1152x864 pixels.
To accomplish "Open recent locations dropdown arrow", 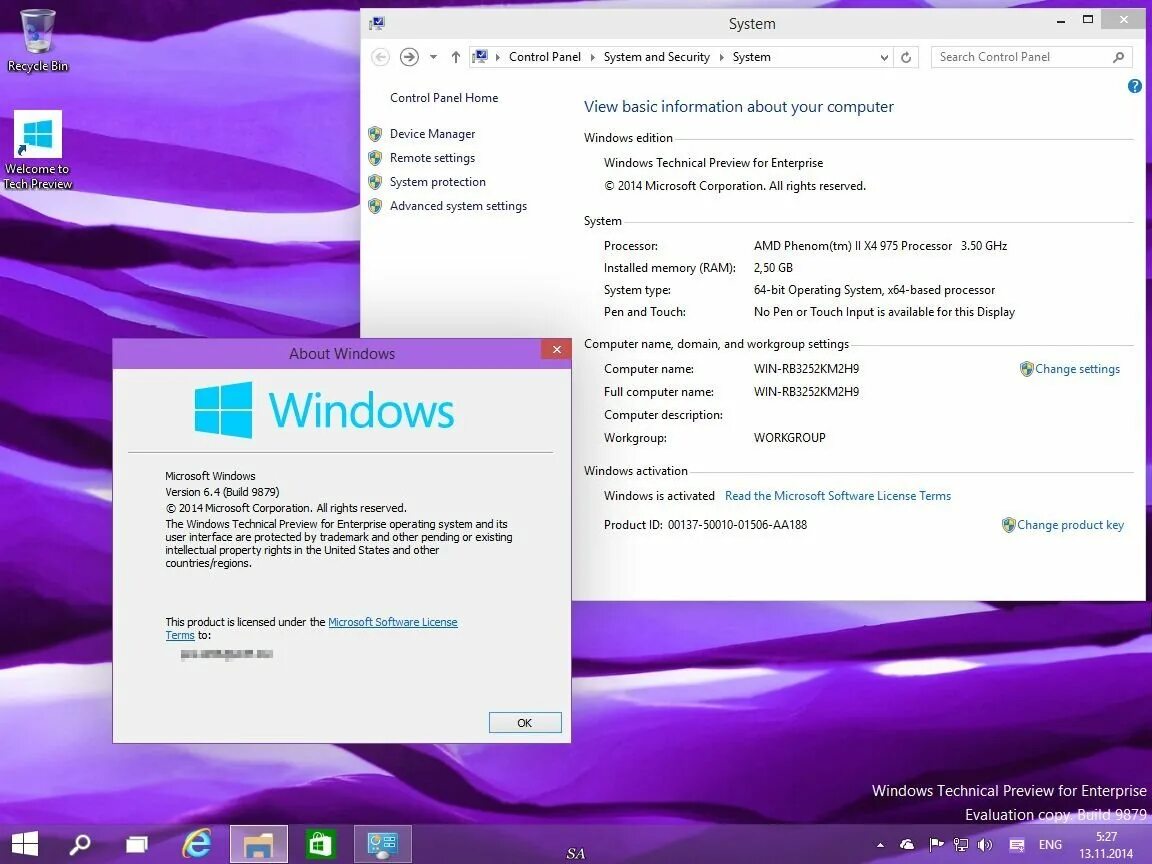I will click(433, 57).
